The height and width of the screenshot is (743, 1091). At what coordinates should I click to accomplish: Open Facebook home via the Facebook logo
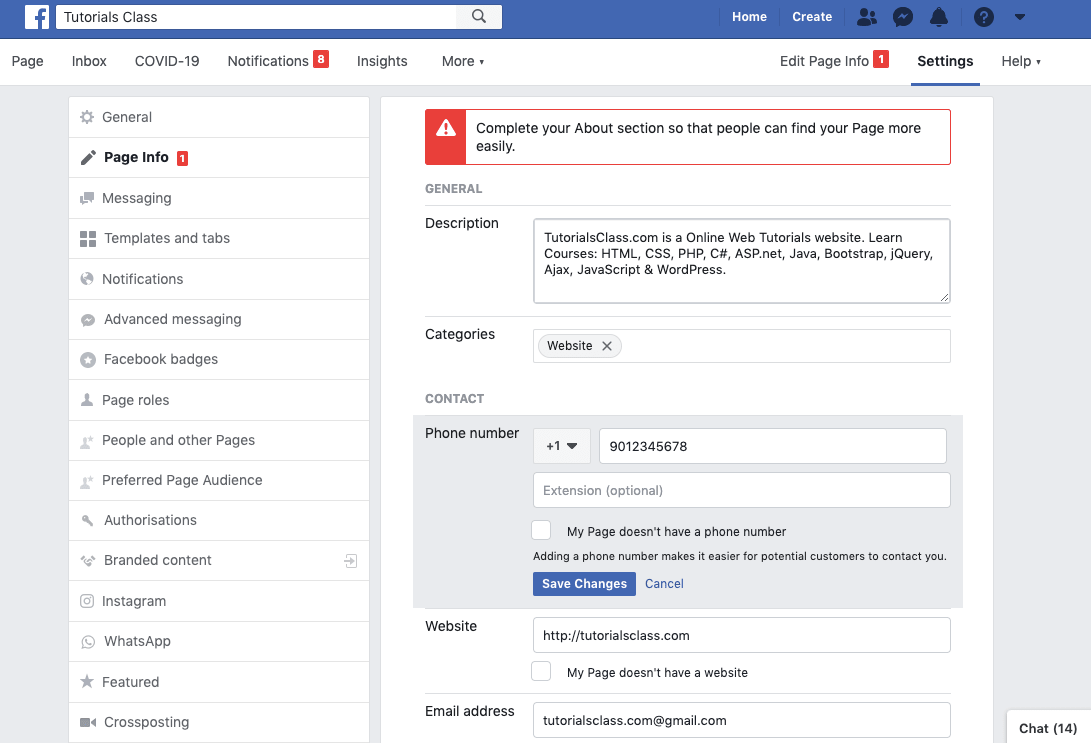click(x=37, y=16)
